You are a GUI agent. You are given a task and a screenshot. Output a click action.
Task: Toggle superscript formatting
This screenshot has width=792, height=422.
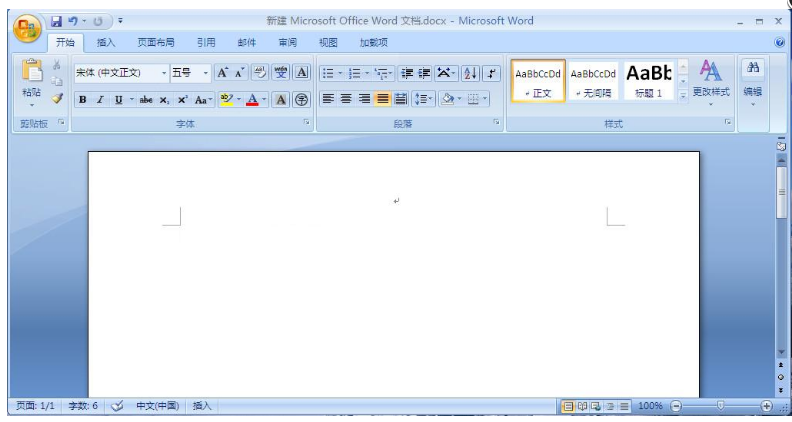click(182, 100)
